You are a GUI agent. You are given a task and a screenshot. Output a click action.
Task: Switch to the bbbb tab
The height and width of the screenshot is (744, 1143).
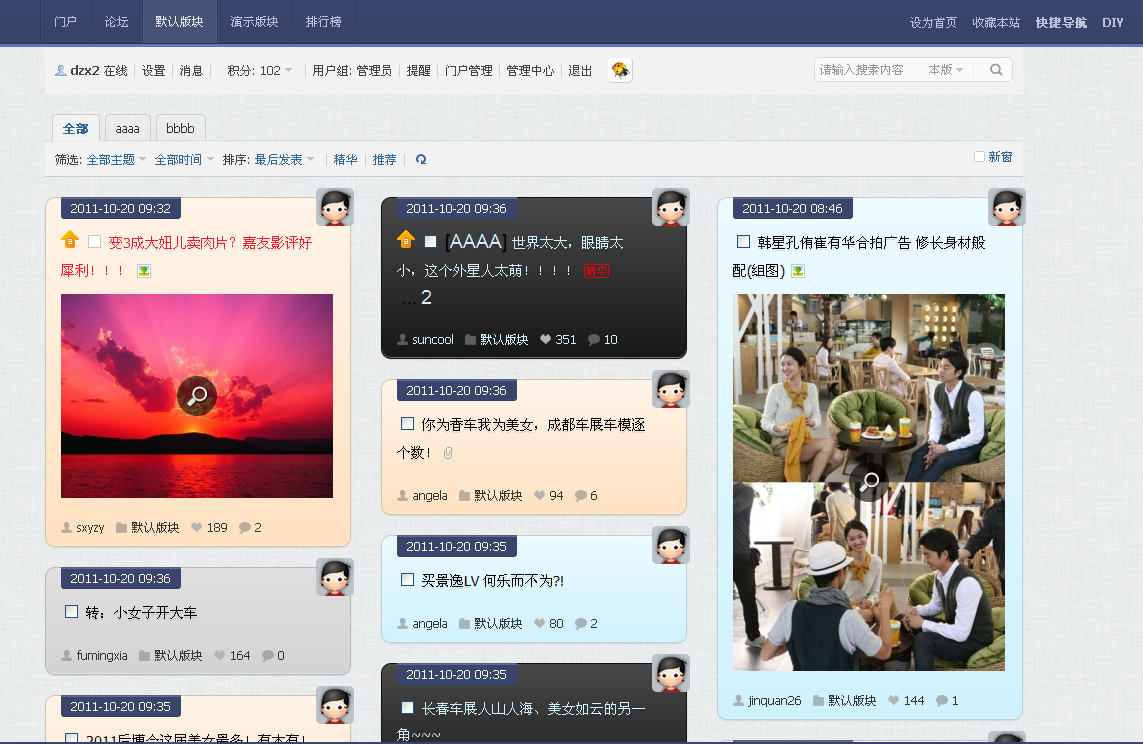coord(180,128)
